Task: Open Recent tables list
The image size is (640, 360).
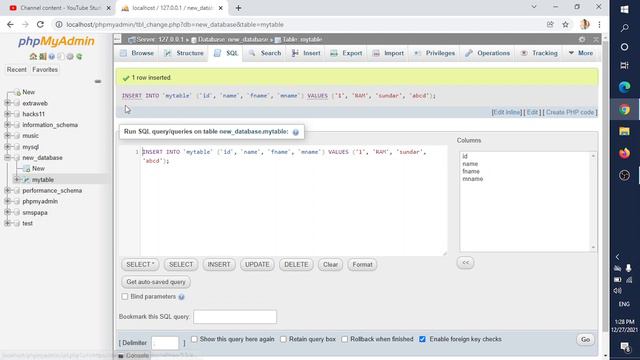Action: [x=17, y=70]
